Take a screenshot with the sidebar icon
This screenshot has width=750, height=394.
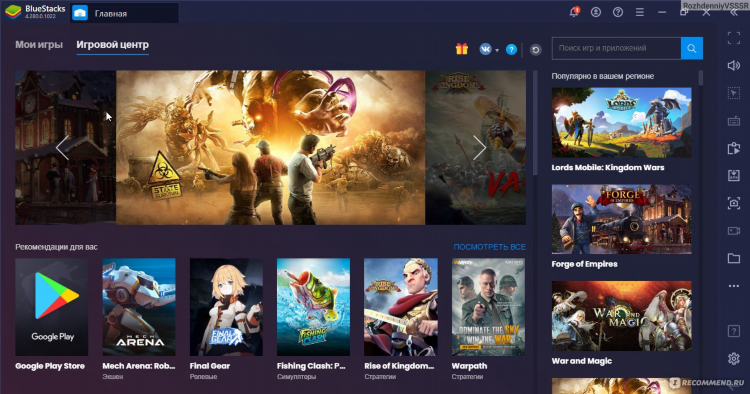[734, 203]
